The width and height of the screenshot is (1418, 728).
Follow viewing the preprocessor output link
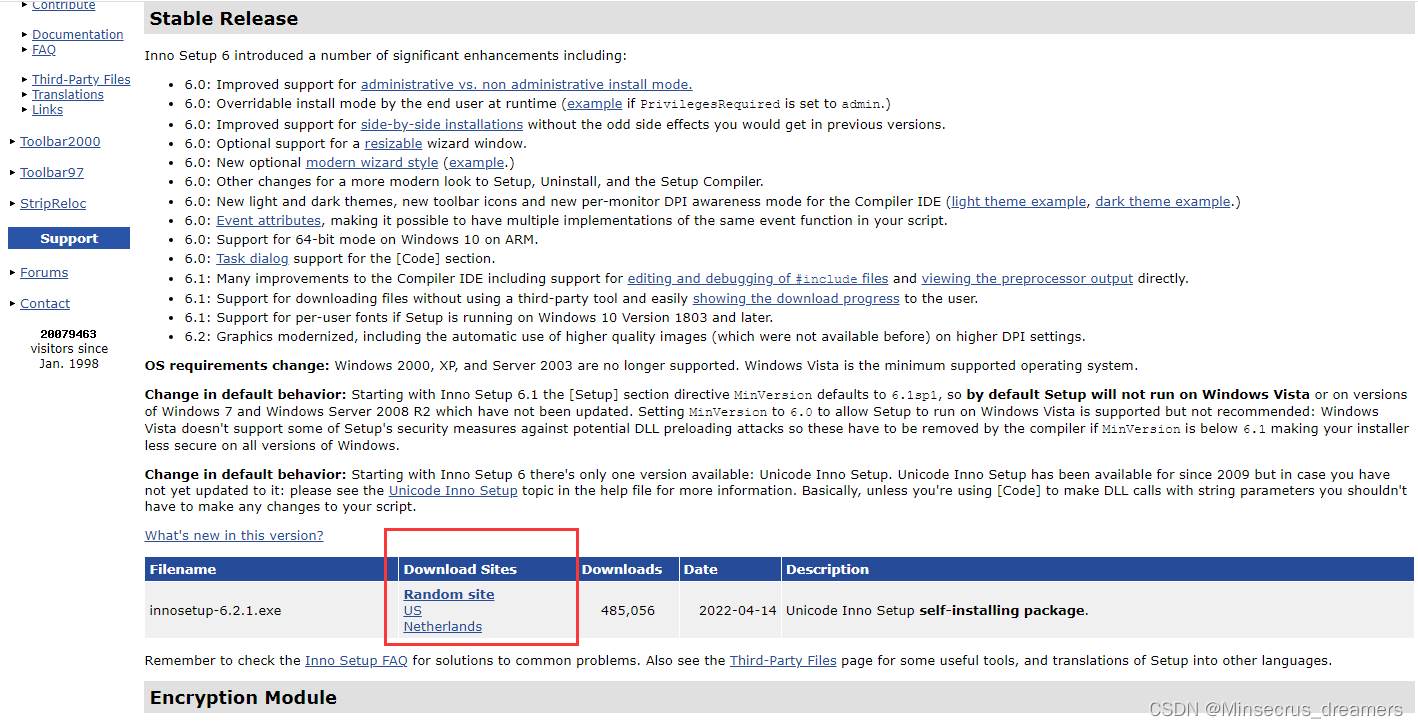point(1027,278)
